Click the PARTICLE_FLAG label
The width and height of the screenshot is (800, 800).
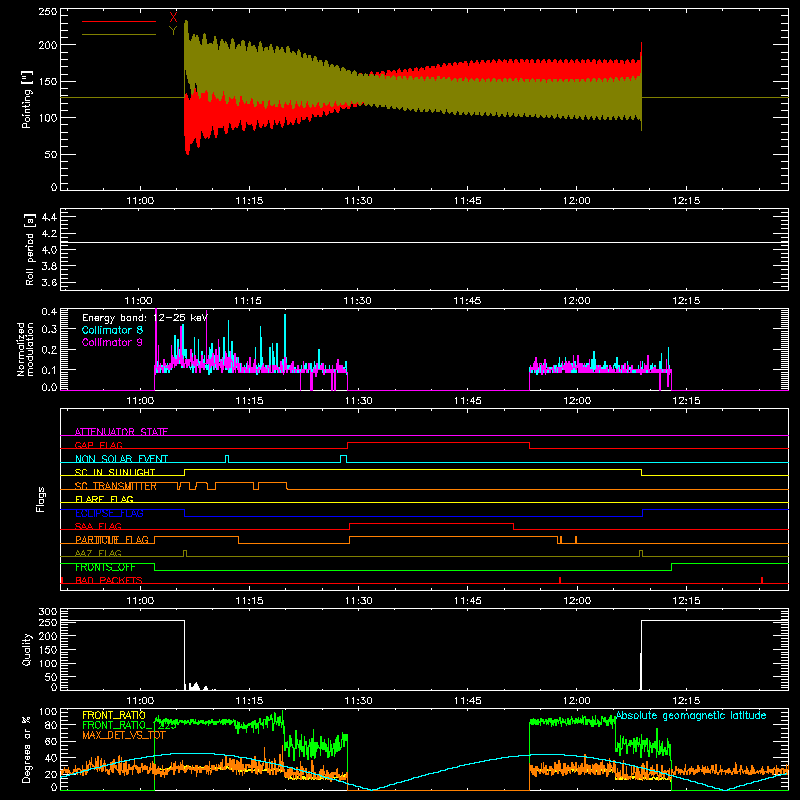[x=112, y=540]
